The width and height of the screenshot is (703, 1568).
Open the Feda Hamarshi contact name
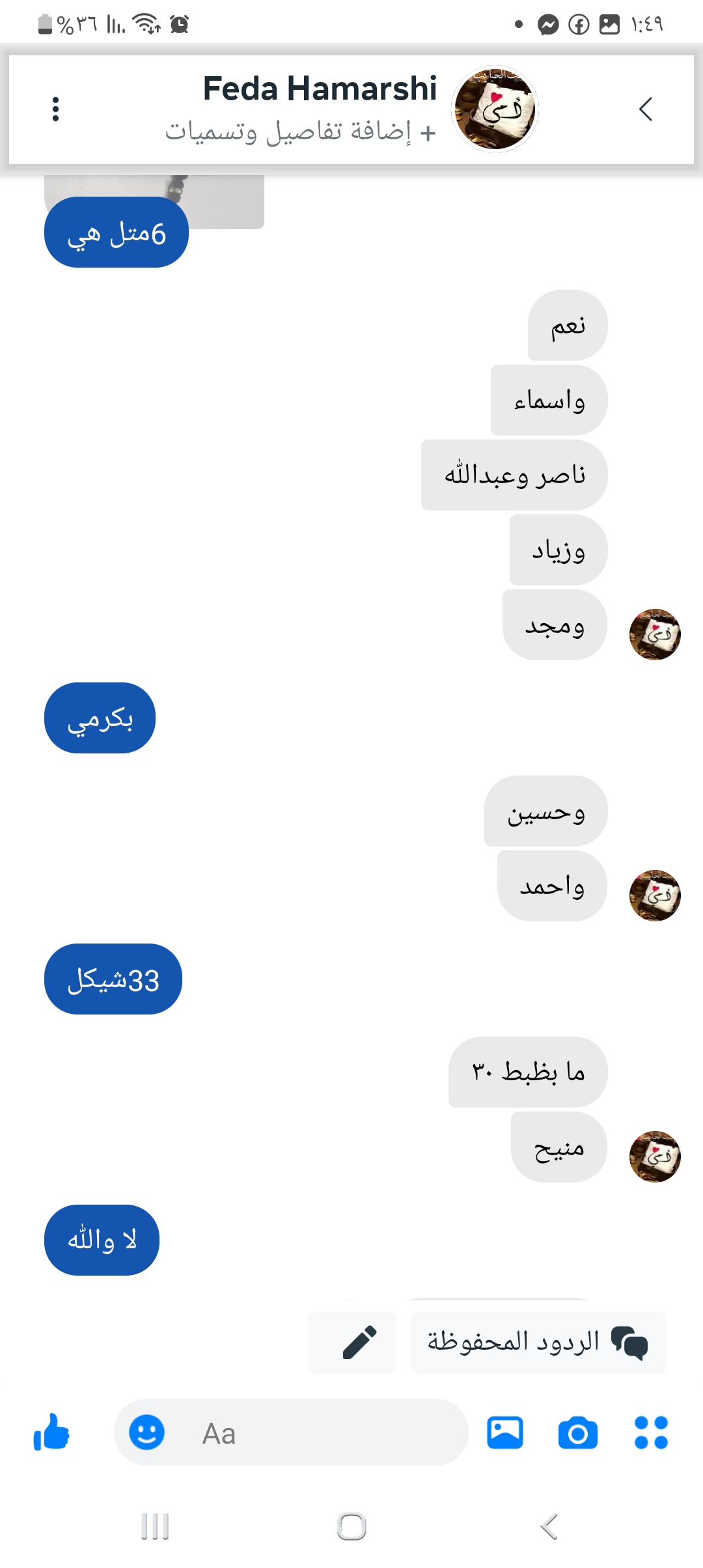(320, 88)
